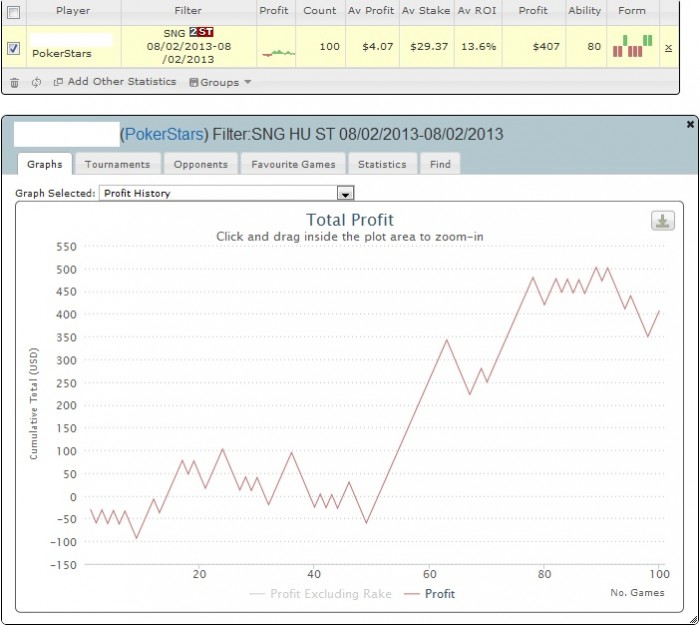Open the Favourite Games tab
700x625 pixels.
[293, 164]
